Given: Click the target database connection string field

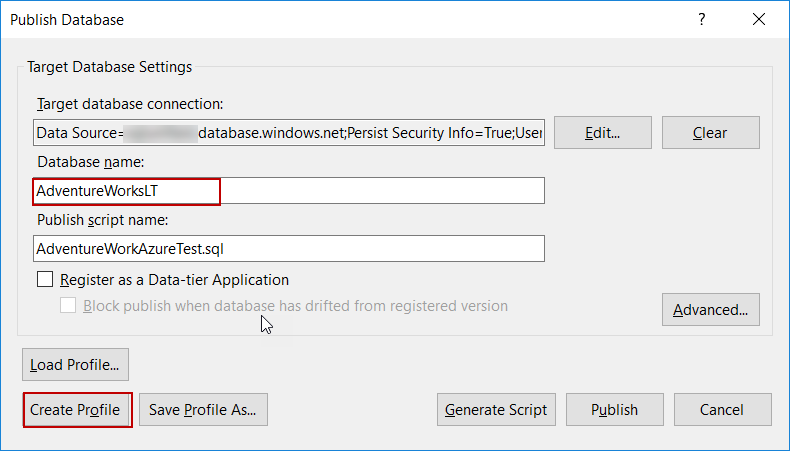Looking at the screenshot, I should (288, 133).
